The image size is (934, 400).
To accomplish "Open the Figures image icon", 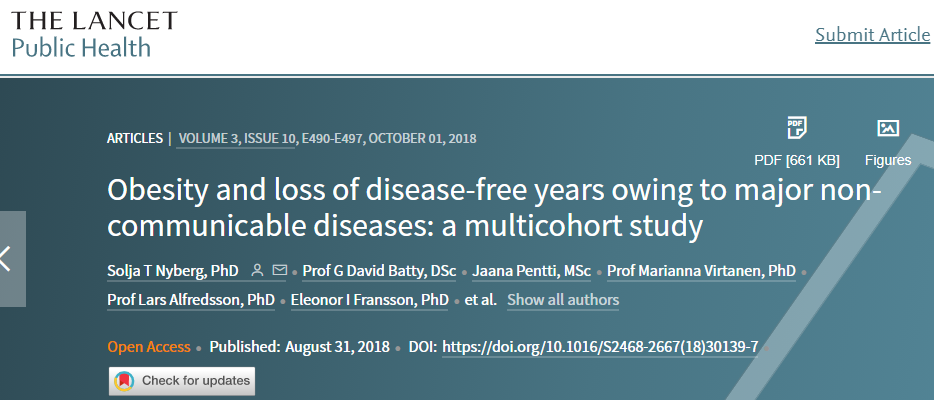I will click(888, 128).
